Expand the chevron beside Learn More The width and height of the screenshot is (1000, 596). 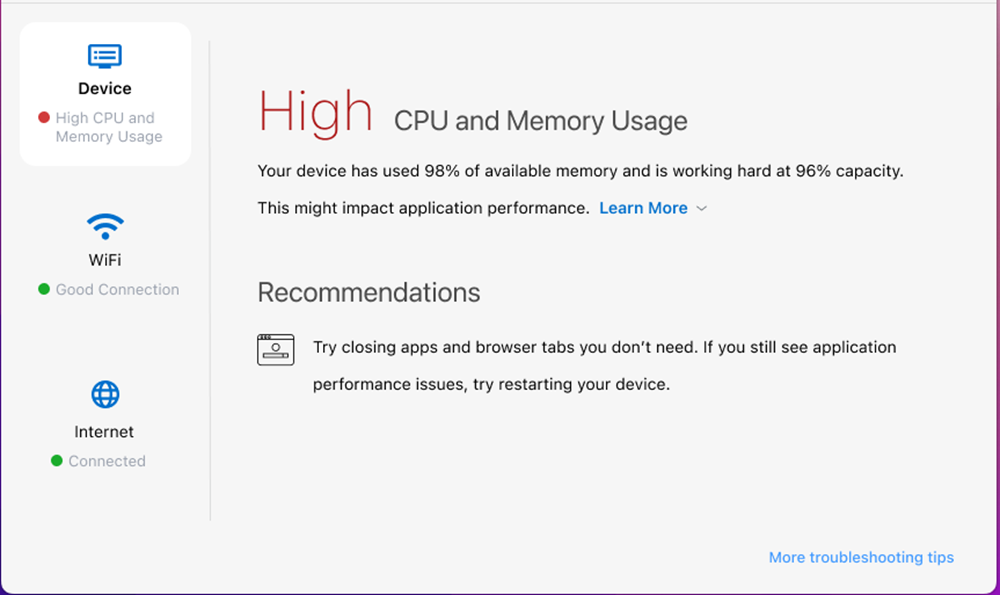pyautogui.click(x=702, y=209)
